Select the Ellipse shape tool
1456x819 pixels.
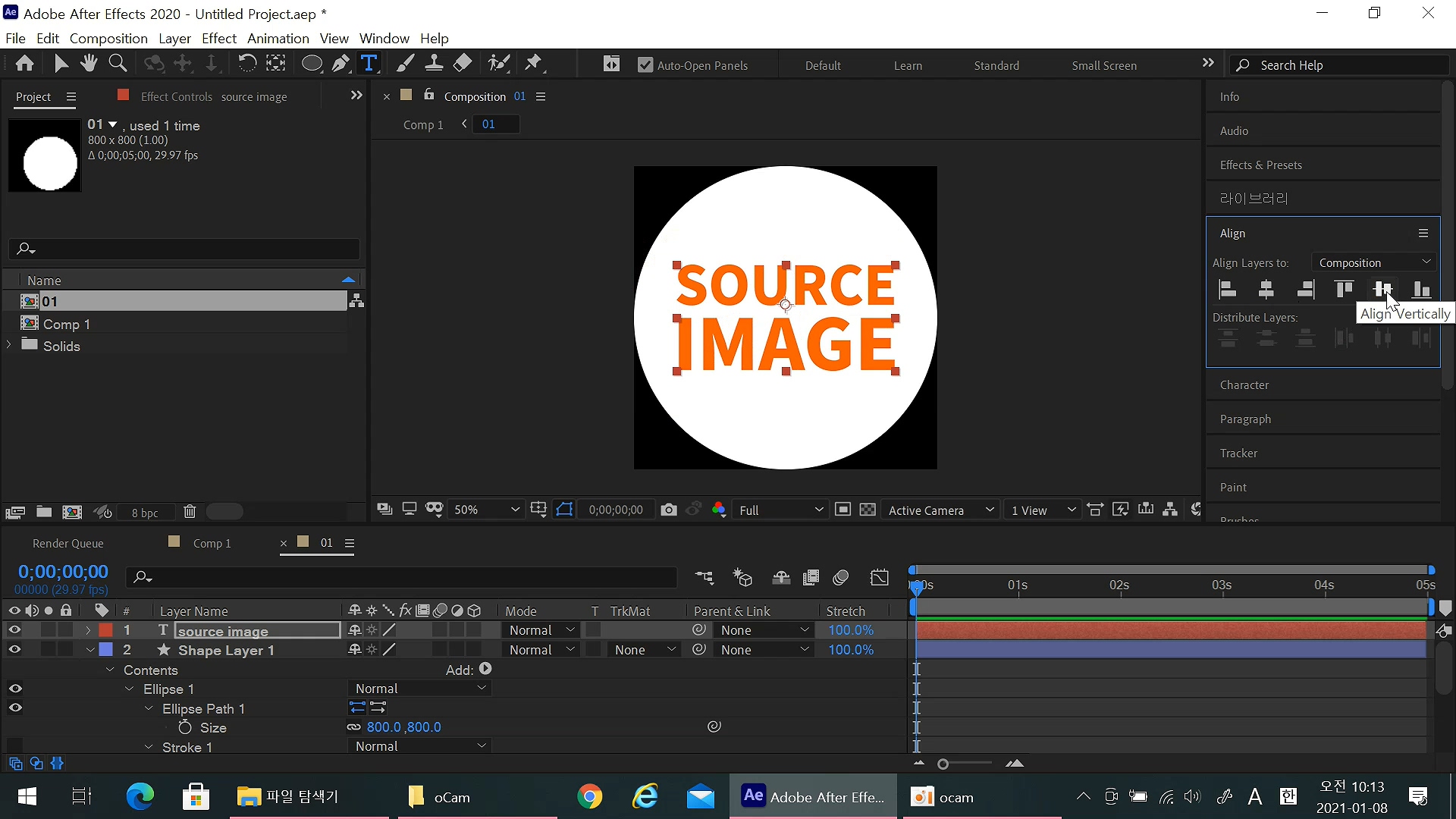pyautogui.click(x=311, y=64)
